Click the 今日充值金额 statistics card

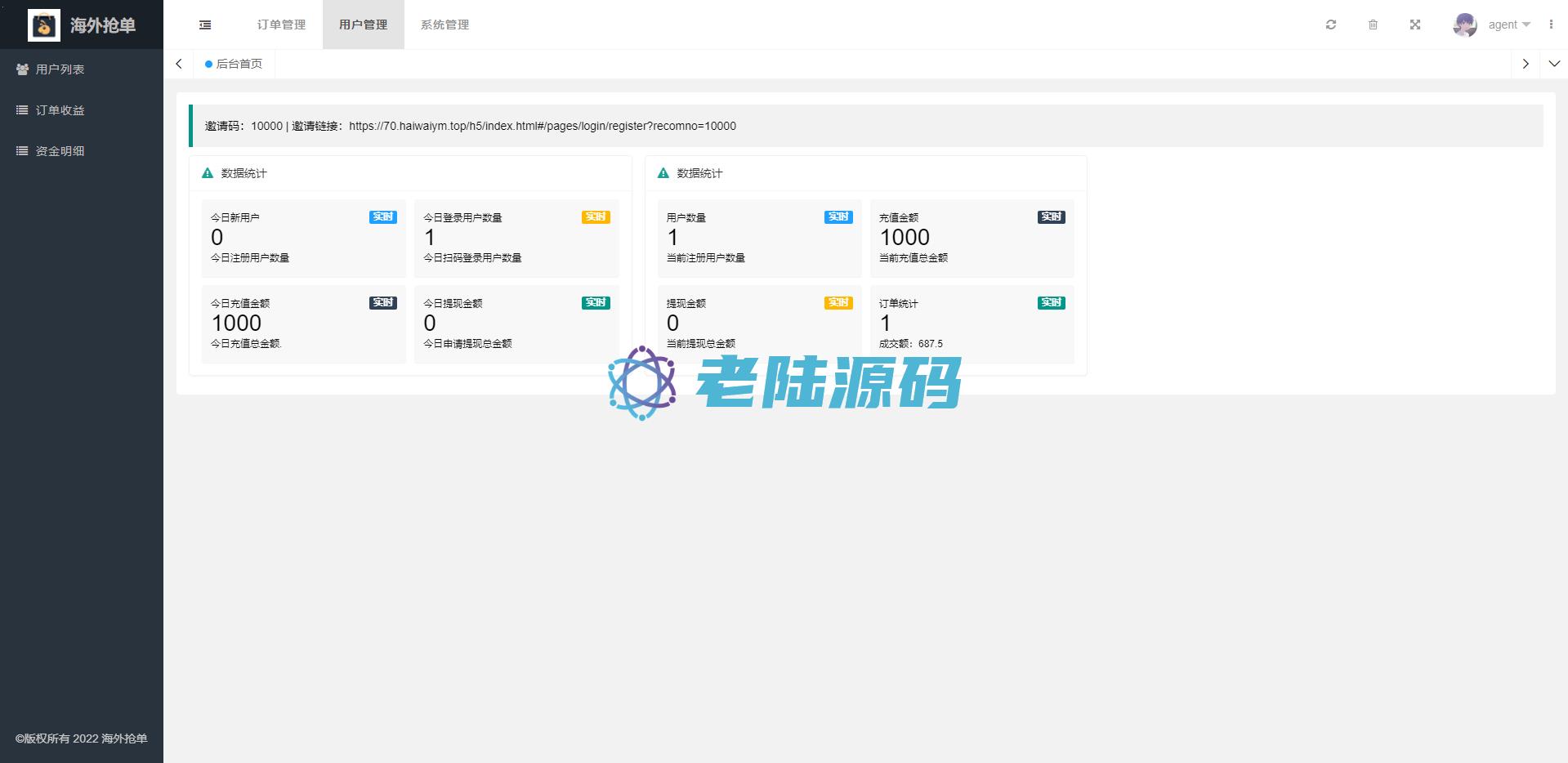(x=303, y=323)
